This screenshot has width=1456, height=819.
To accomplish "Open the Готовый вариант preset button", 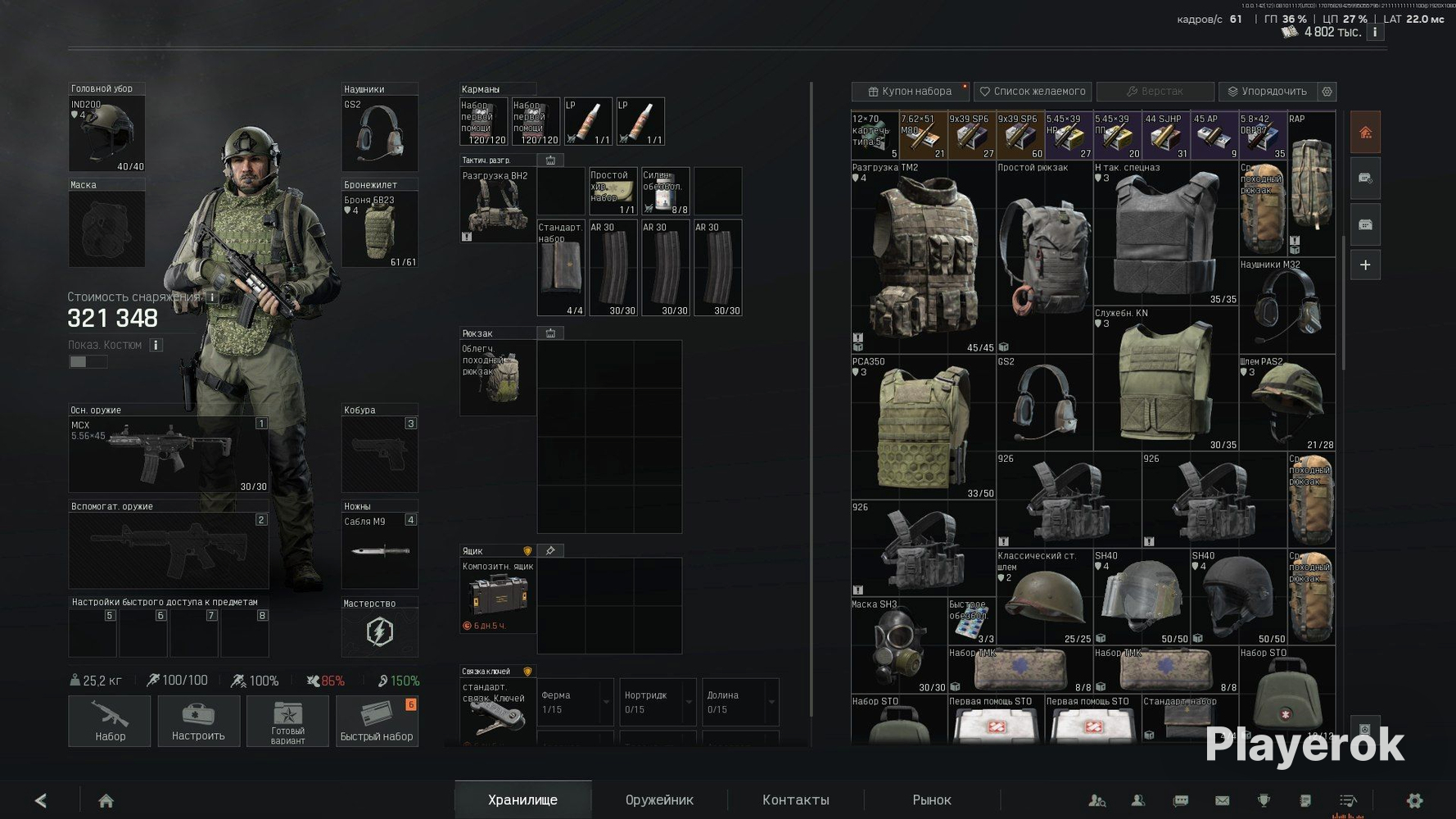I will click(x=287, y=721).
